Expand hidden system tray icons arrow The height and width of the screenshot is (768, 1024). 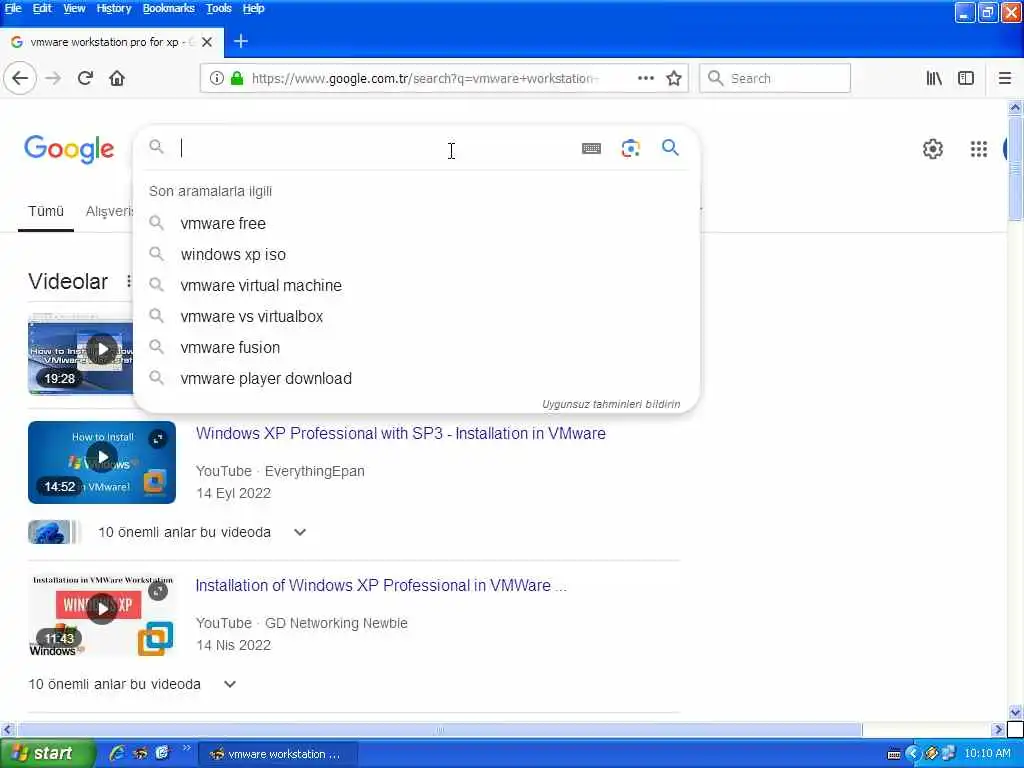[x=913, y=754]
